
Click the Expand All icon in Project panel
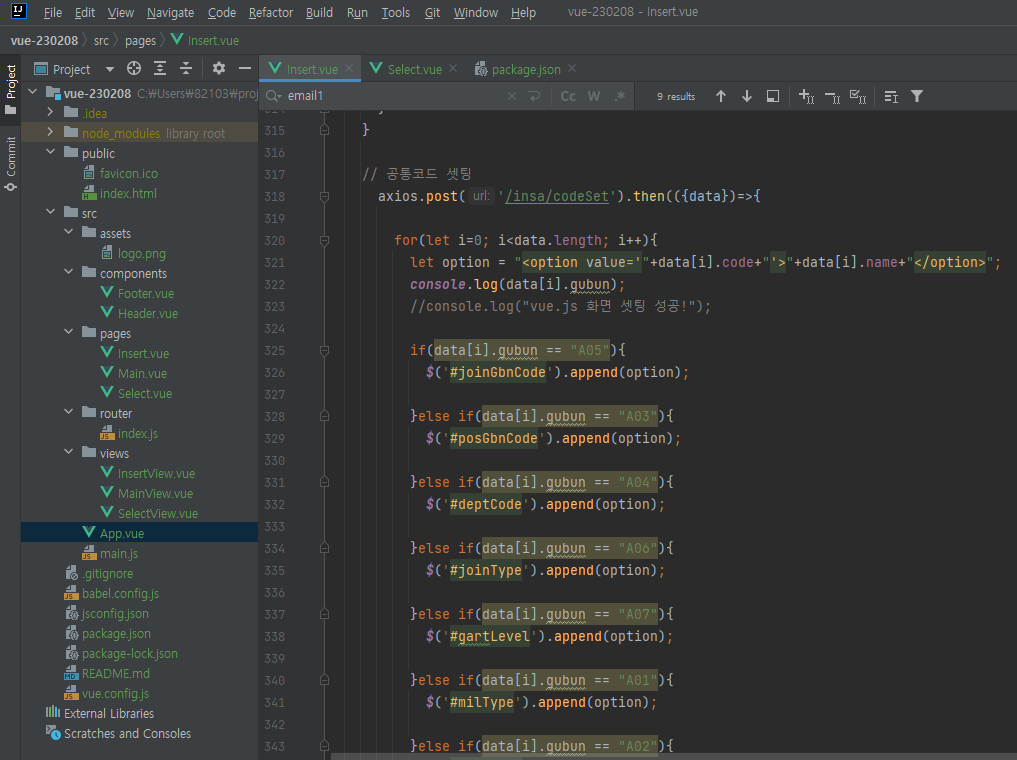point(160,69)
